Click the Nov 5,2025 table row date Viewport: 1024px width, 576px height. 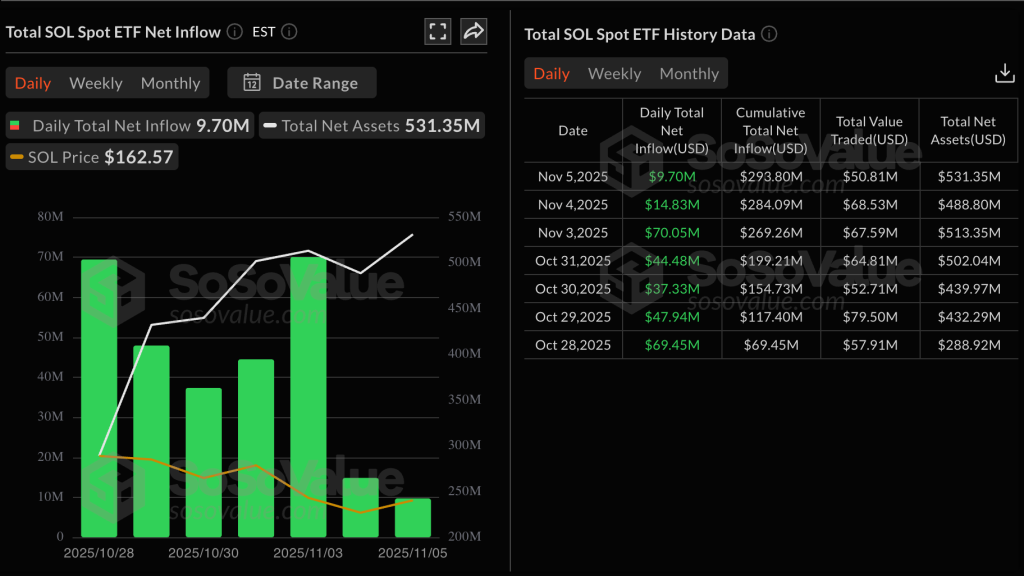(572, 177)
